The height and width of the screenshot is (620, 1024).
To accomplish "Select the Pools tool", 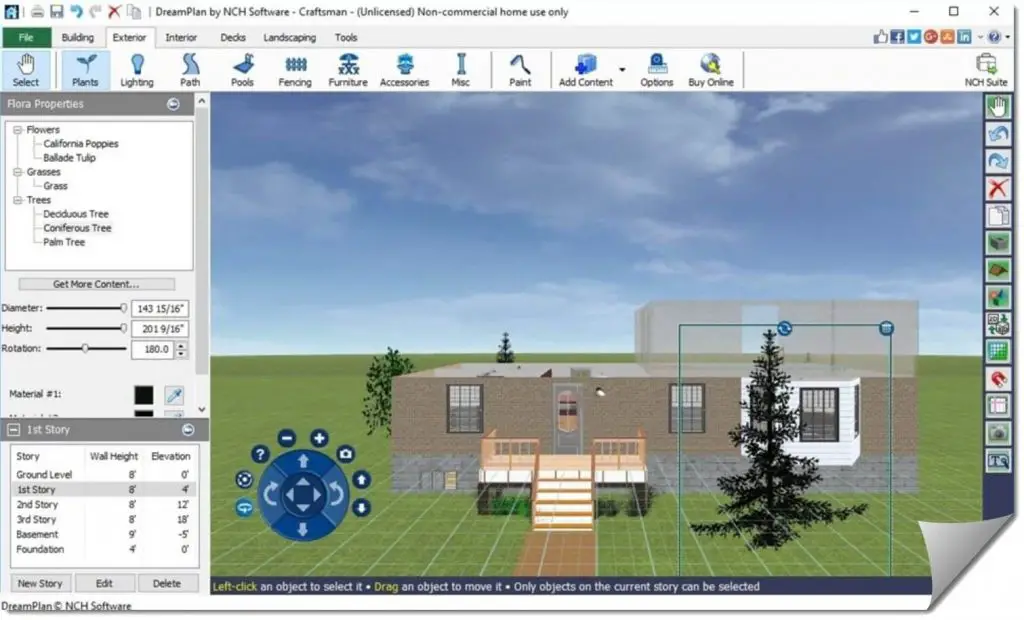I will (x=242, y=69).
